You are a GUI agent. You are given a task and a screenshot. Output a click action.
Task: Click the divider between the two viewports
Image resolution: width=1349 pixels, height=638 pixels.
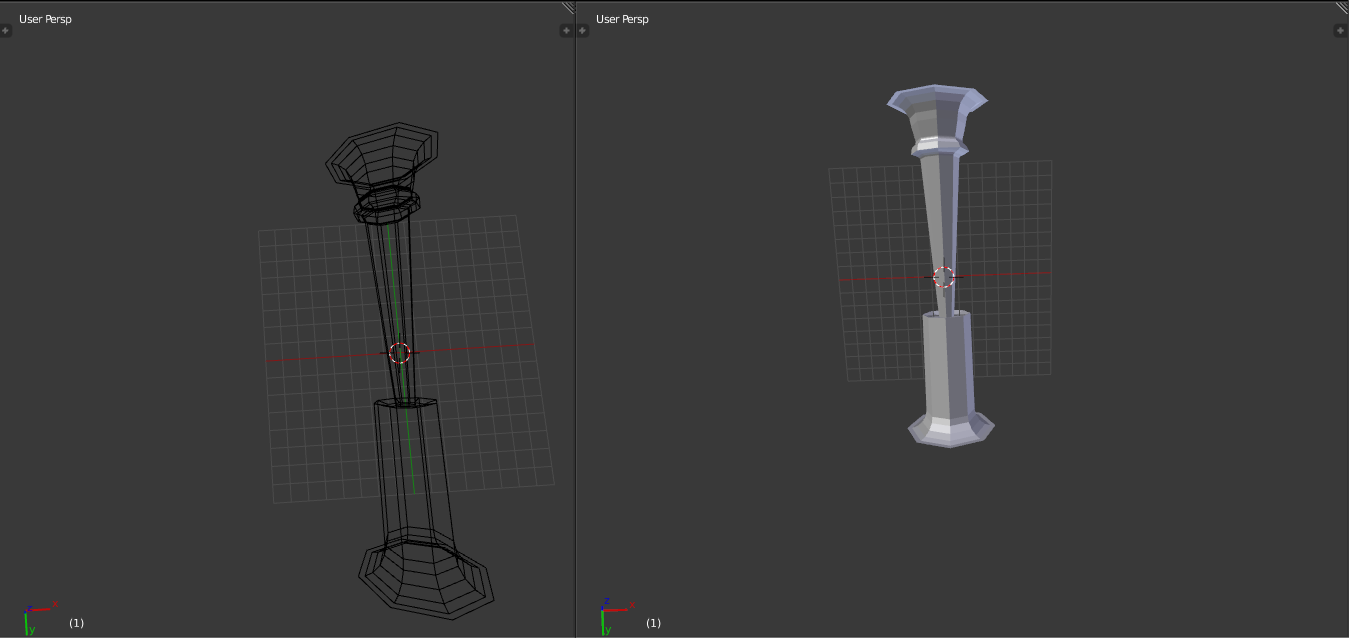576,319
